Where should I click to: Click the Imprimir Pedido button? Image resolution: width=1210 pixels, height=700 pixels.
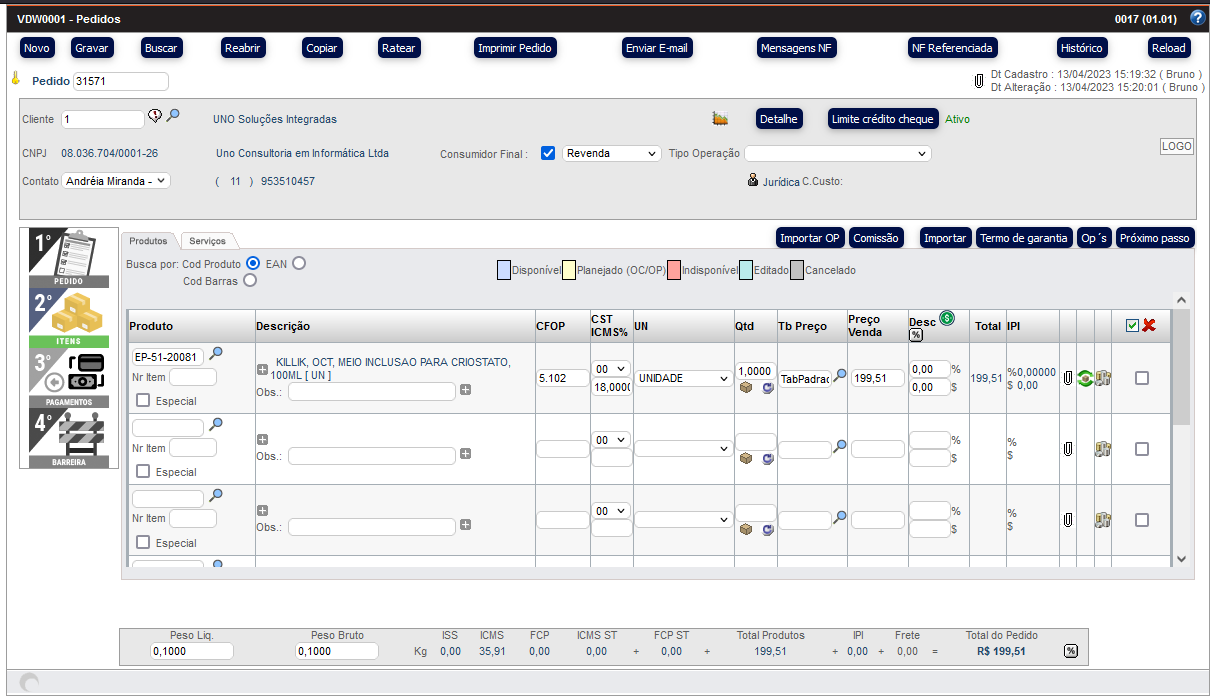(x=515, y=48)
